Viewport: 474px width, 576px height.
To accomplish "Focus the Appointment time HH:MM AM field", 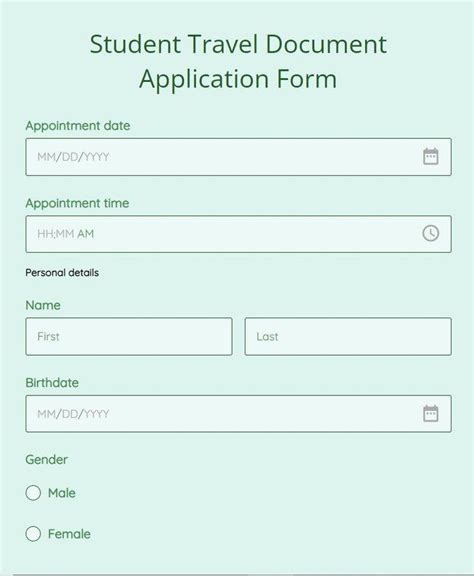I will point(238,234).
